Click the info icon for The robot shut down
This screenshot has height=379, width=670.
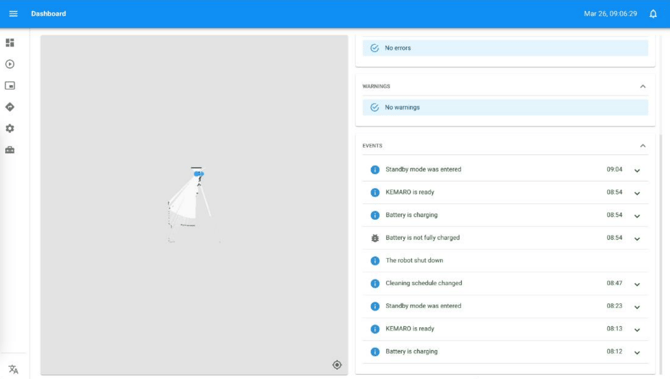coord(375,261)
